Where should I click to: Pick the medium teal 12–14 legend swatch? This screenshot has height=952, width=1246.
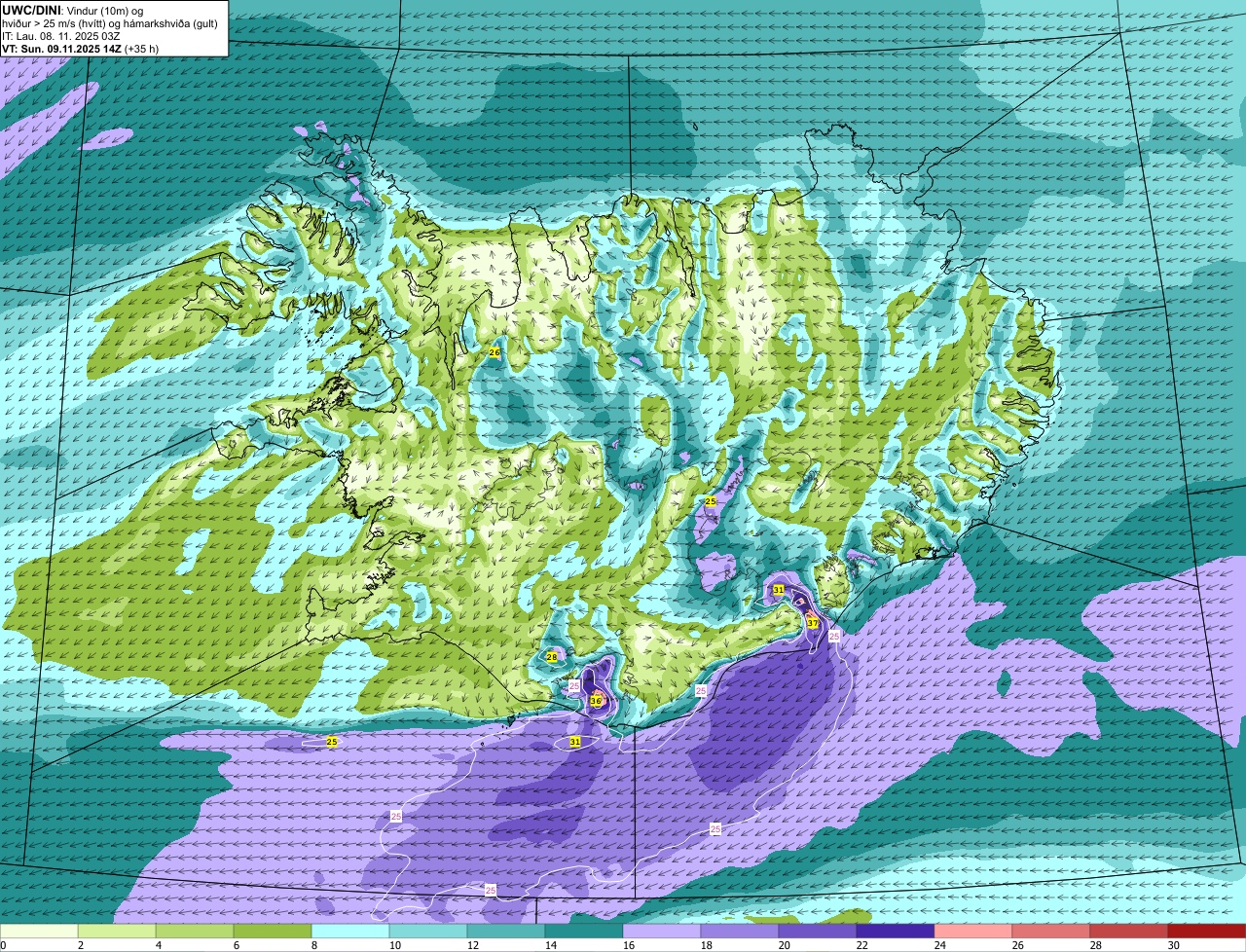[506, 932]
